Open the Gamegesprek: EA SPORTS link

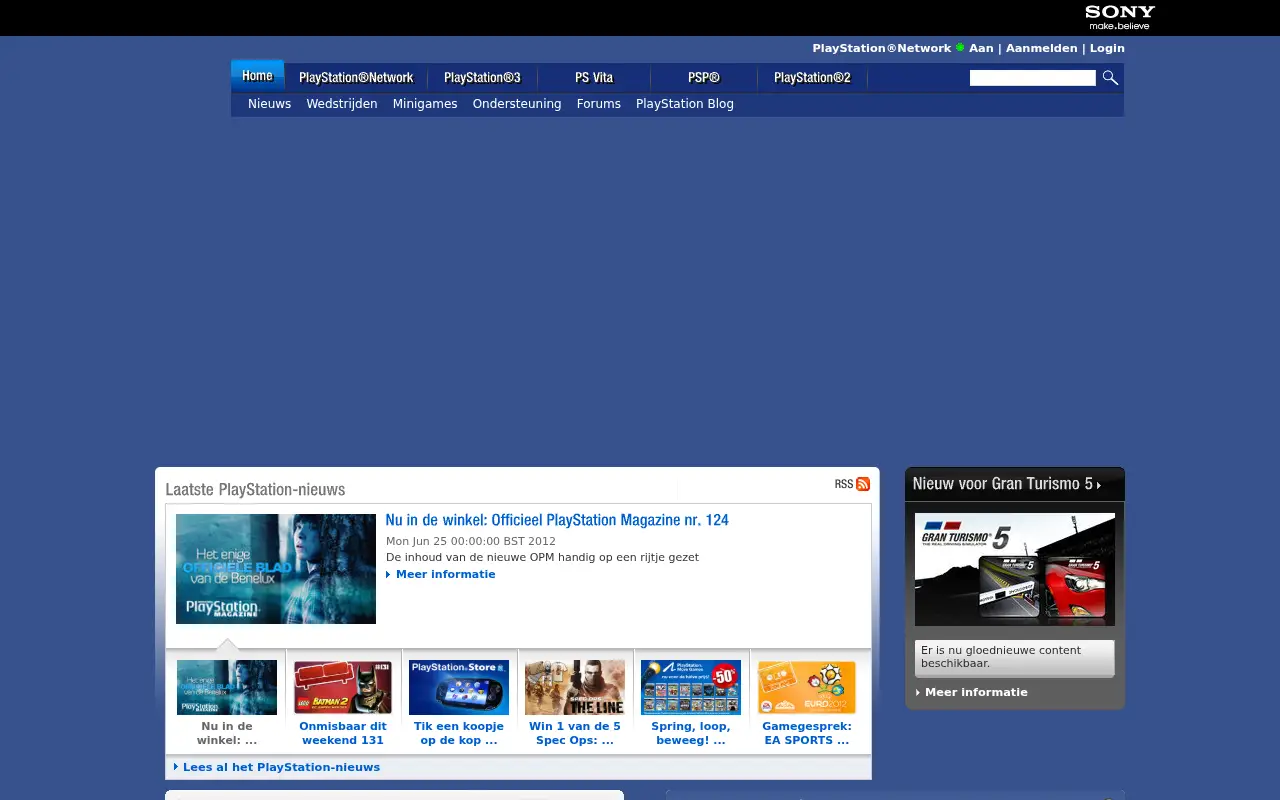(x=807, y=733)
